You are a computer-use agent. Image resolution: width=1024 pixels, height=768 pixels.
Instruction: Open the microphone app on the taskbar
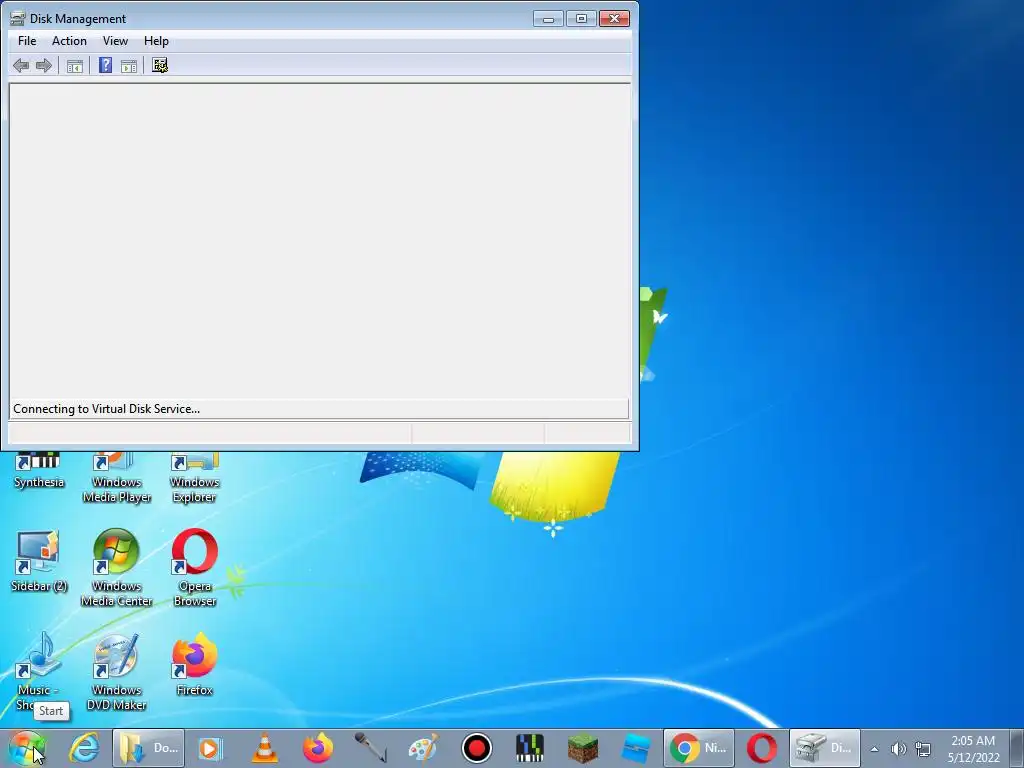pos(370,748)
